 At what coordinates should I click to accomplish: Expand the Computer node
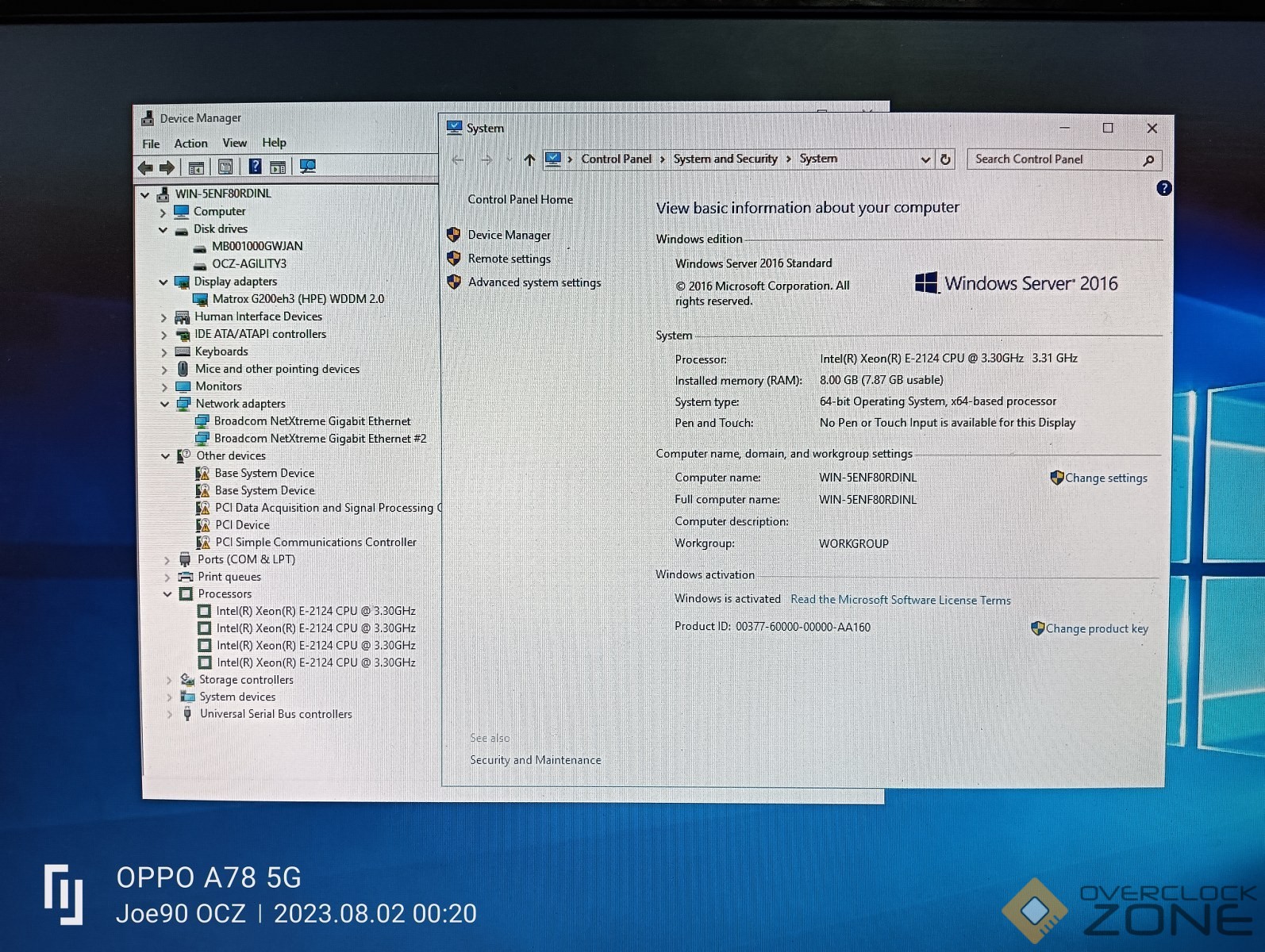pyautogui.click(x=163, y=213)
